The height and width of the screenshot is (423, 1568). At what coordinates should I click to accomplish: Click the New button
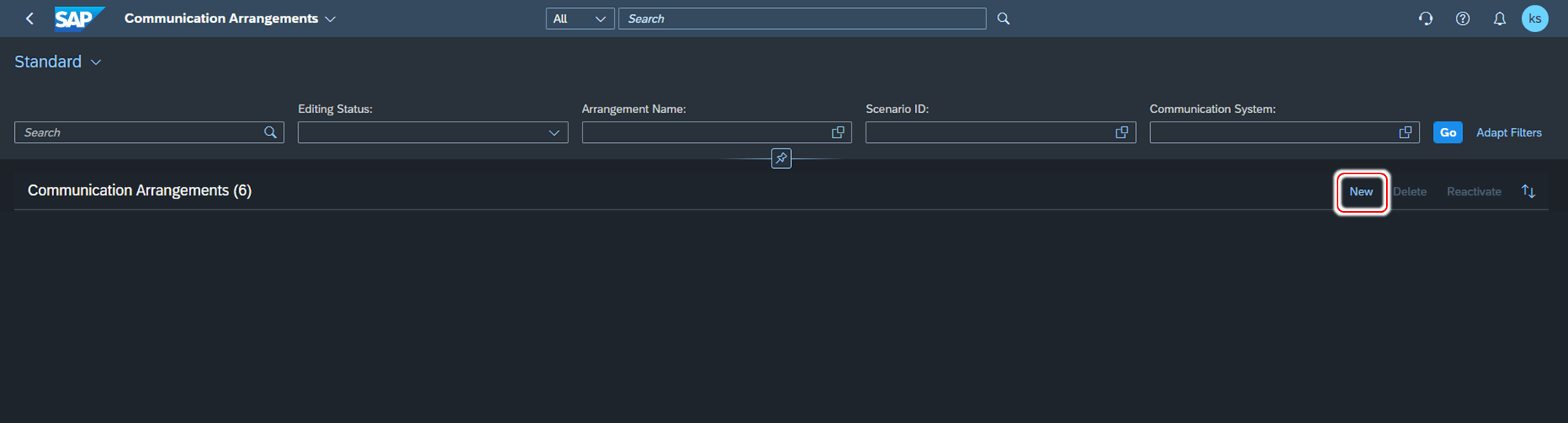1361,191
